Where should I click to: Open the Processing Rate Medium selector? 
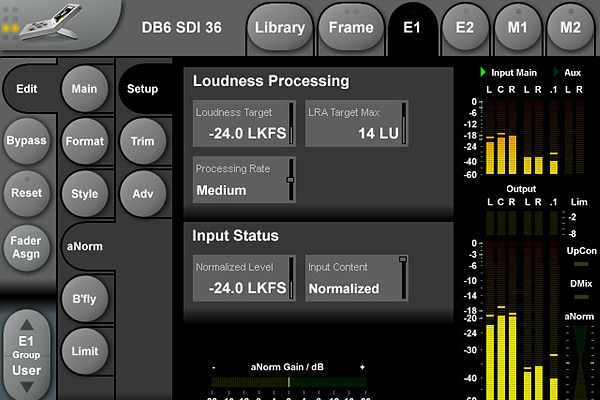pyautogui.click(x=244, y=180)
